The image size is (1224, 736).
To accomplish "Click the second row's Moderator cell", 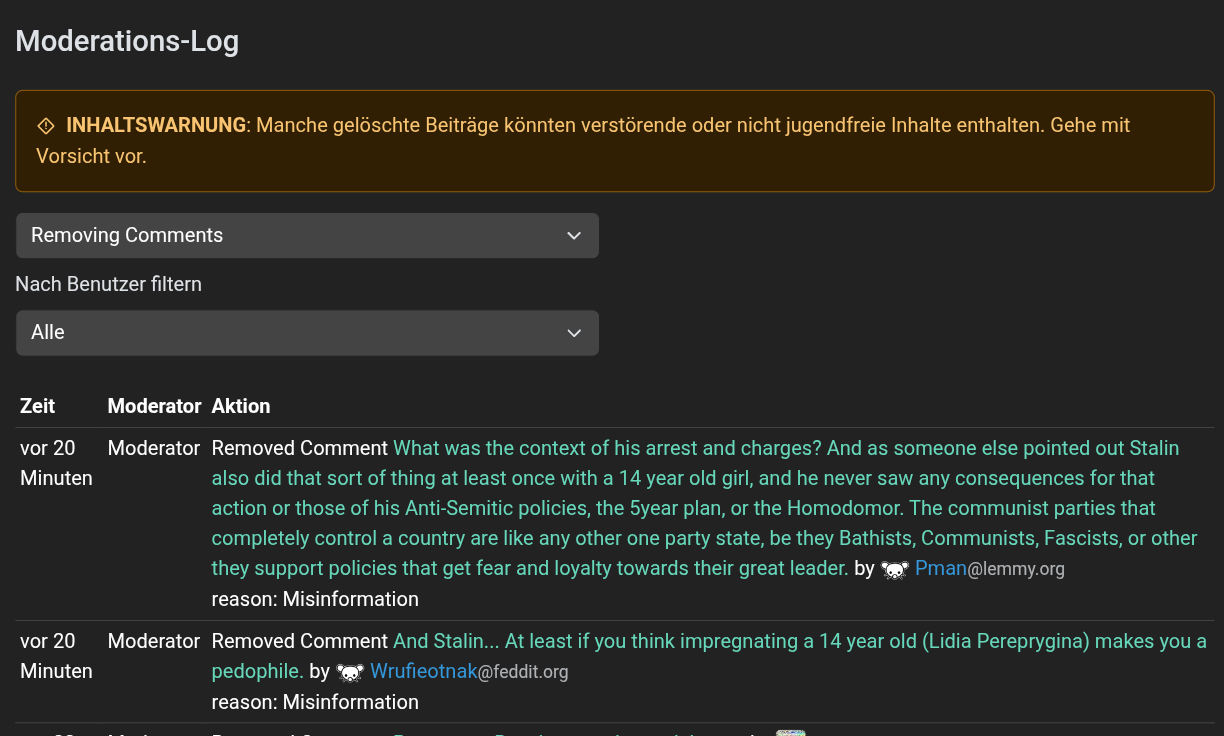I will [154, 641].
